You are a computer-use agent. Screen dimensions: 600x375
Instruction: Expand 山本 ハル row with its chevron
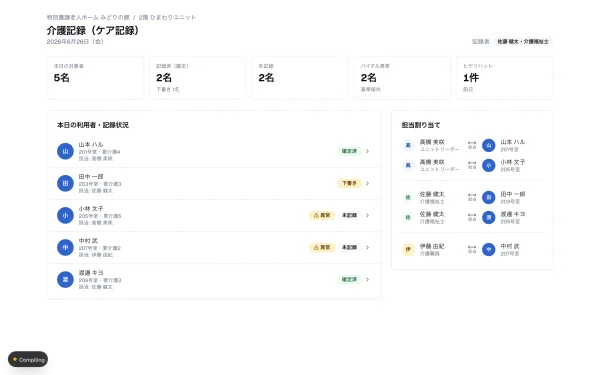point(367,151)
